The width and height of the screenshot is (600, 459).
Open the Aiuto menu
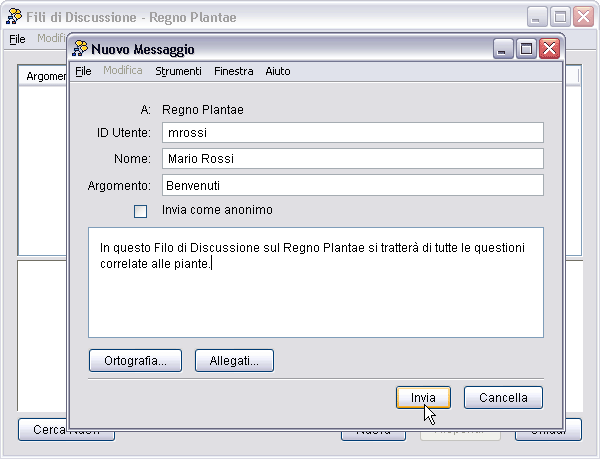point(278,71)
